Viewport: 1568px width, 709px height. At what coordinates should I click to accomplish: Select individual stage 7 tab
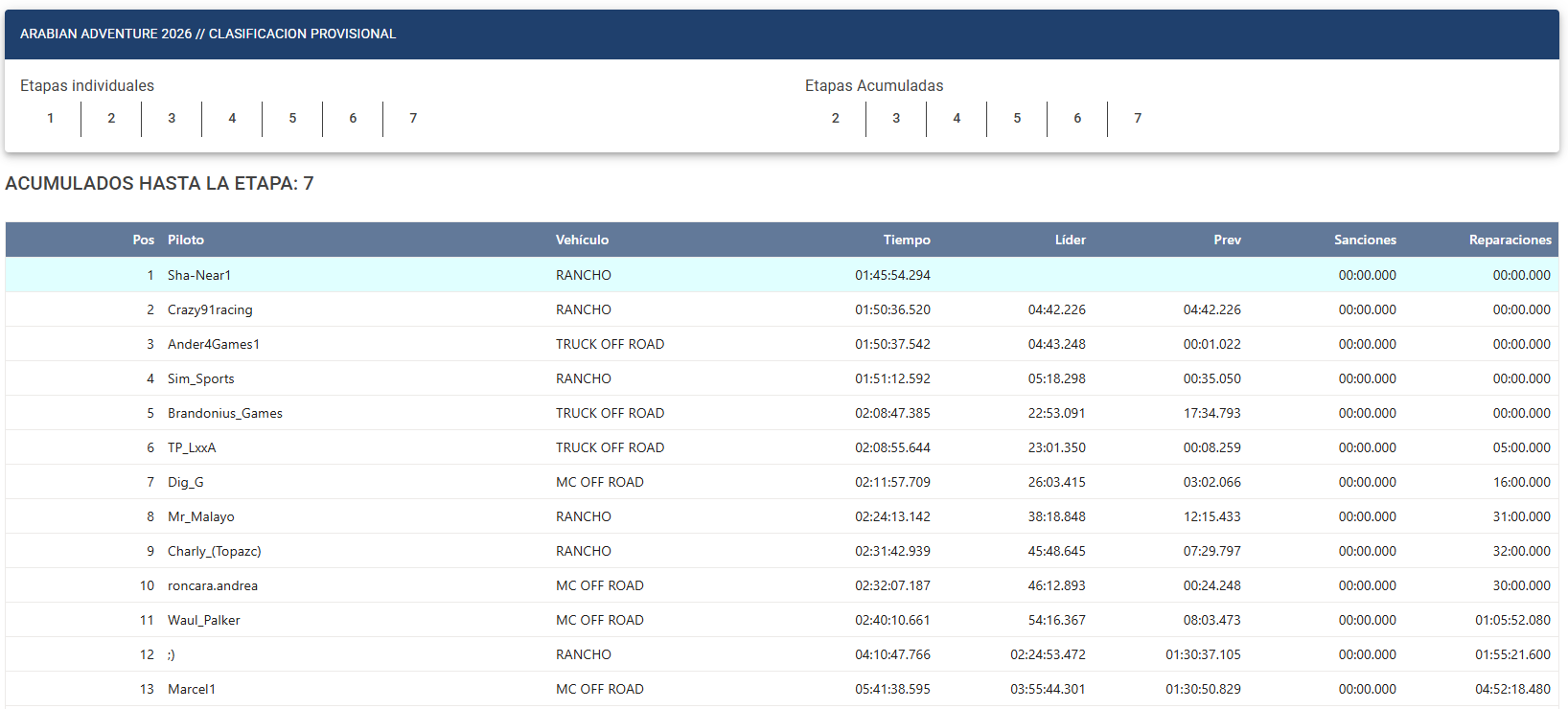coord(413,119)
